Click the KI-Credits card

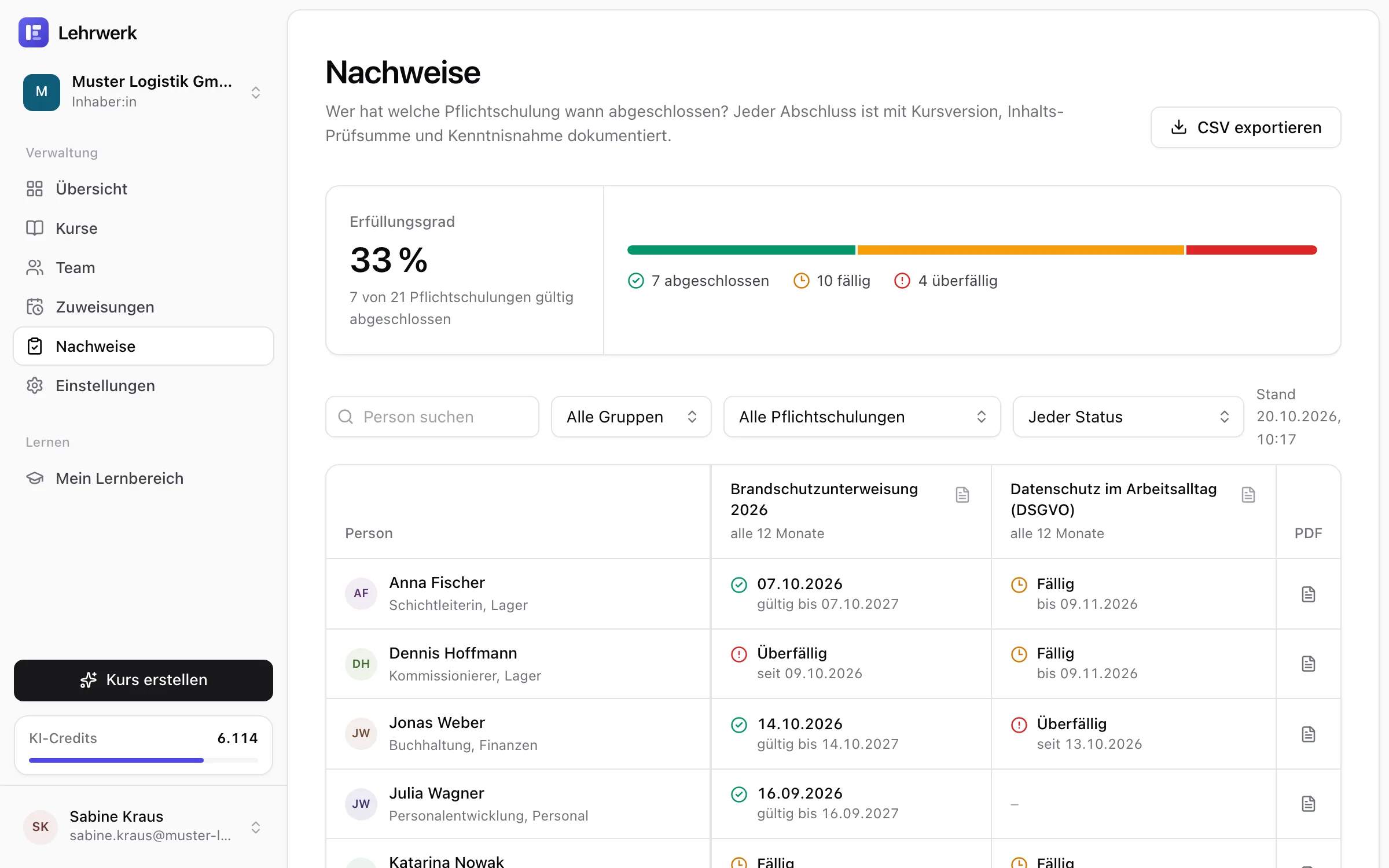click(143, 745)
